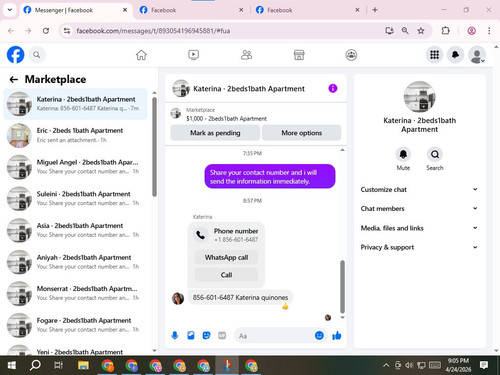Open Miguel Angel conversation

(76, 167)
